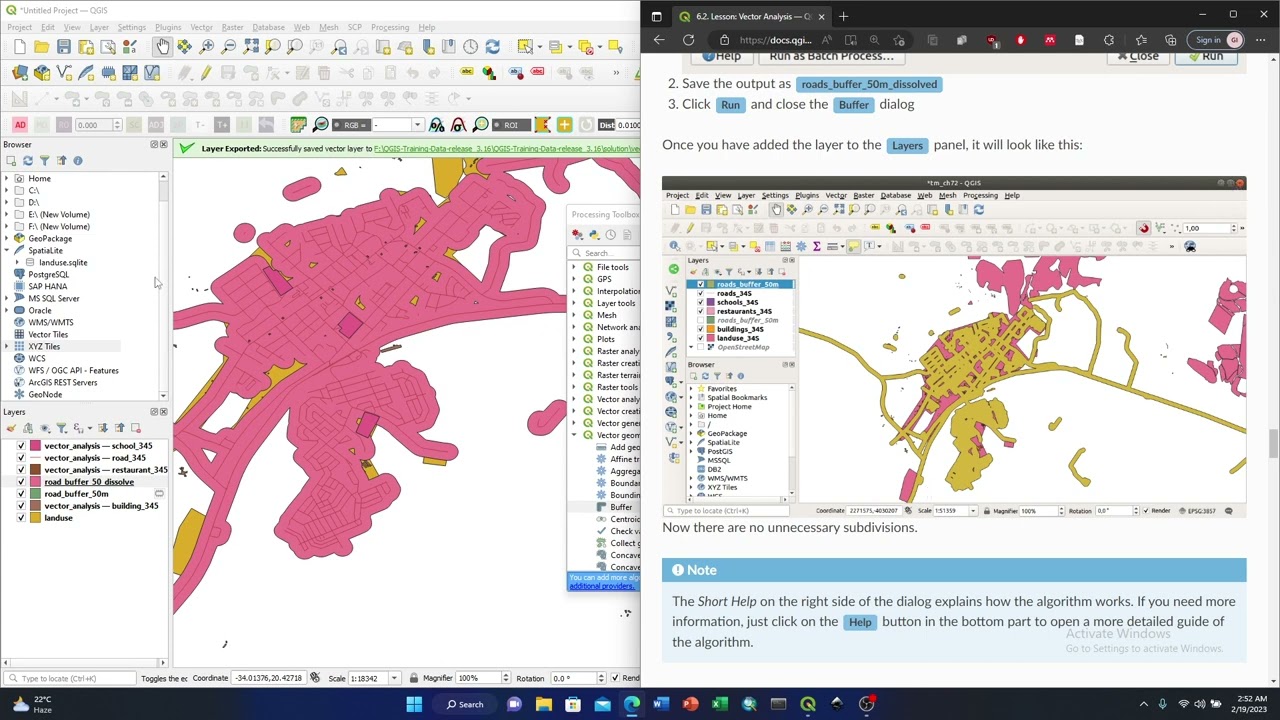Click Toggle Editing pencil icon
Image resolution: width=1280 pixels, height=720 pixels.
pos(206,73)
